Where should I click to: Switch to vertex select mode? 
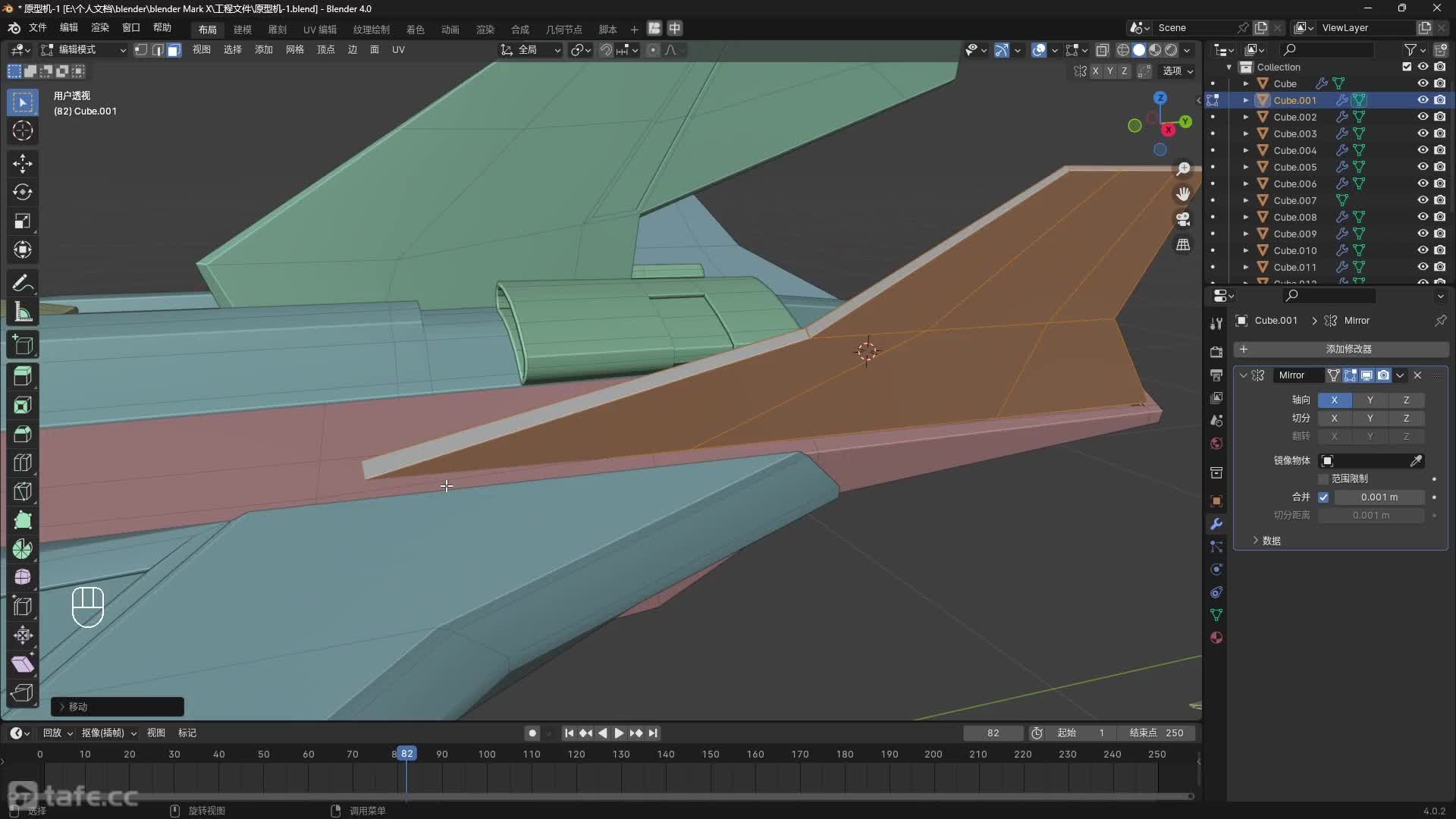click(x=141, y=50)
